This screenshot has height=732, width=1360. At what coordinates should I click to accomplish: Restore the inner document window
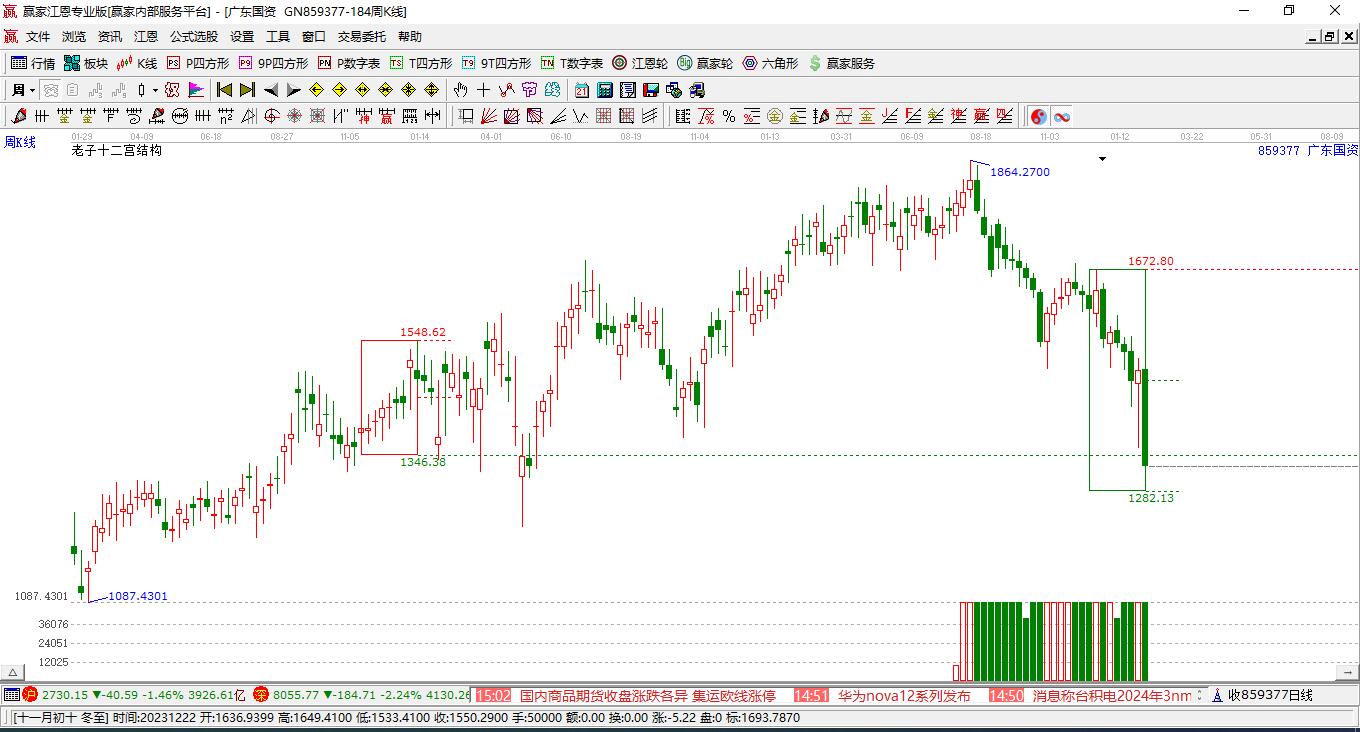tap(1329, 37)
